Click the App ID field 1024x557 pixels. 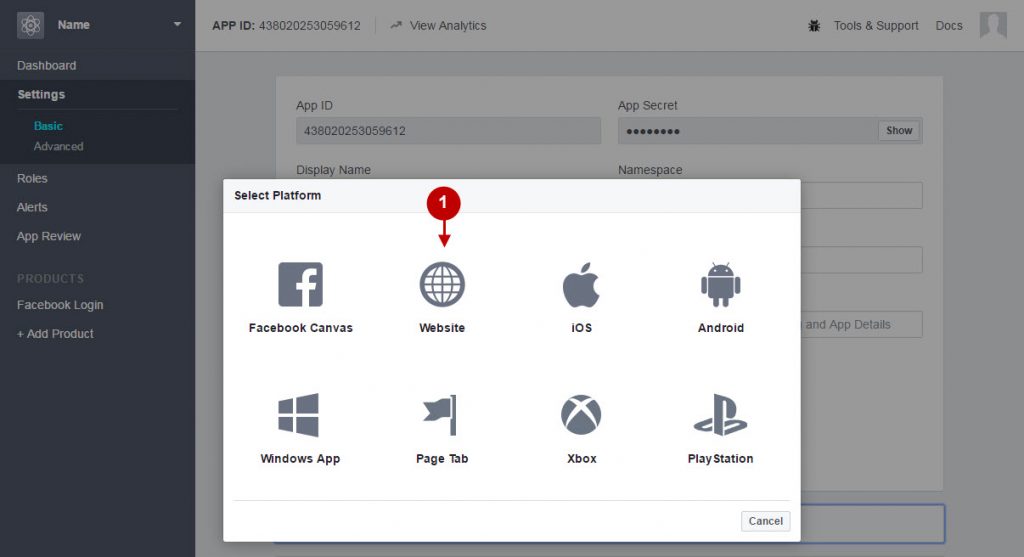(448, 131)
